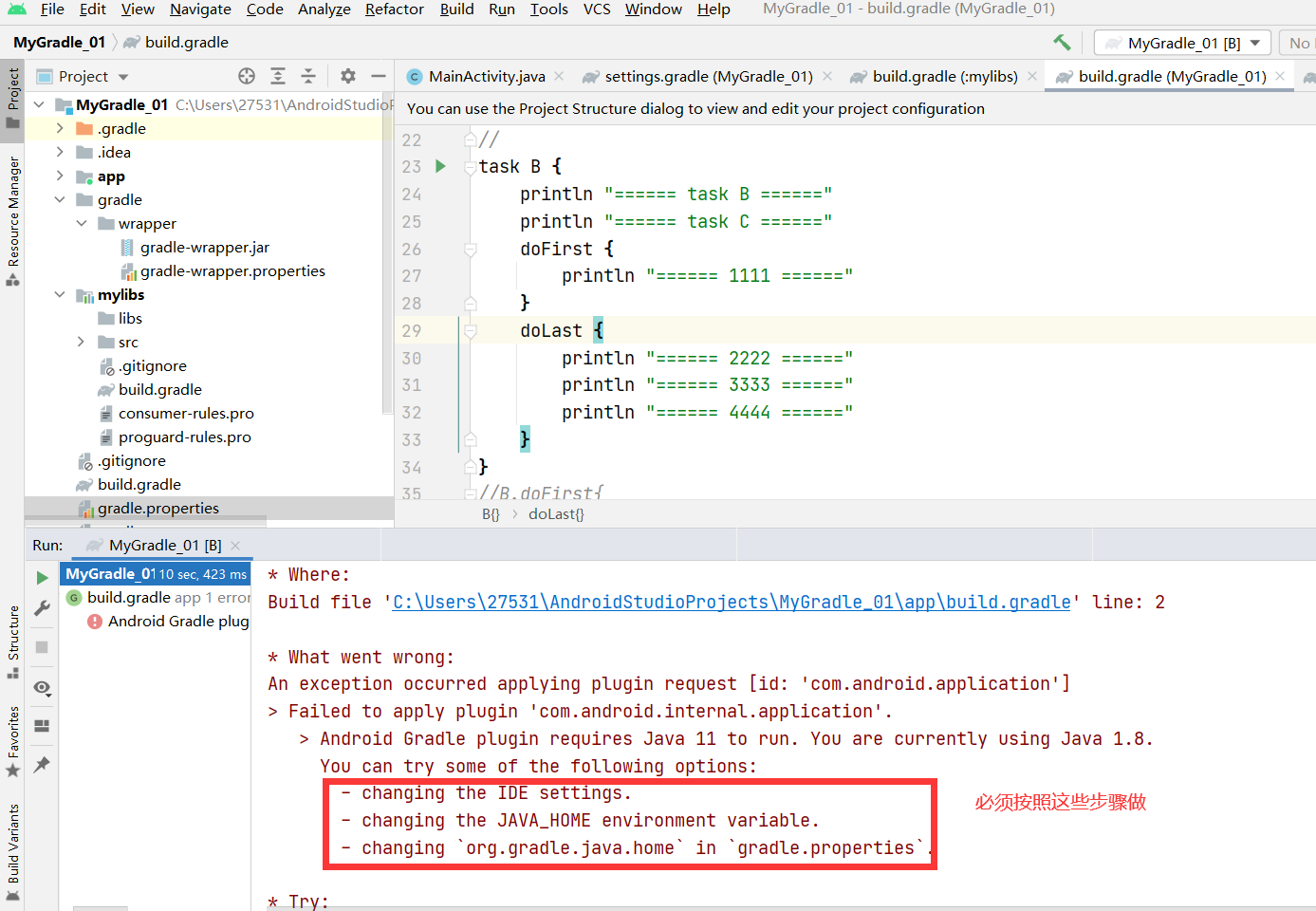Run task B via gutter play icon
This screenshot has width=1316, height=911.
(x=439, y=166)
